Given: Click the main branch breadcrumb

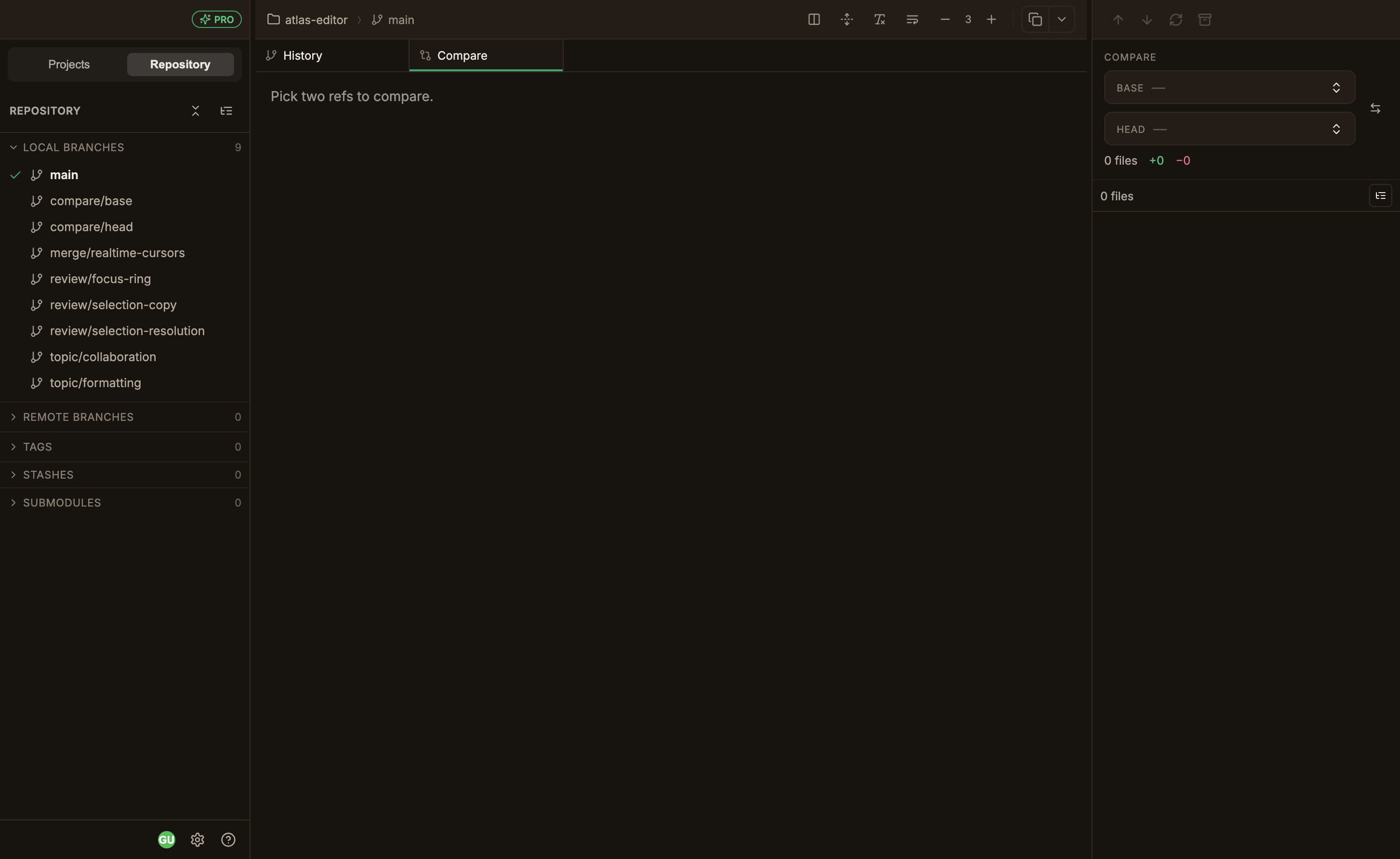Looking at the screenshot, I should [393, 20].
